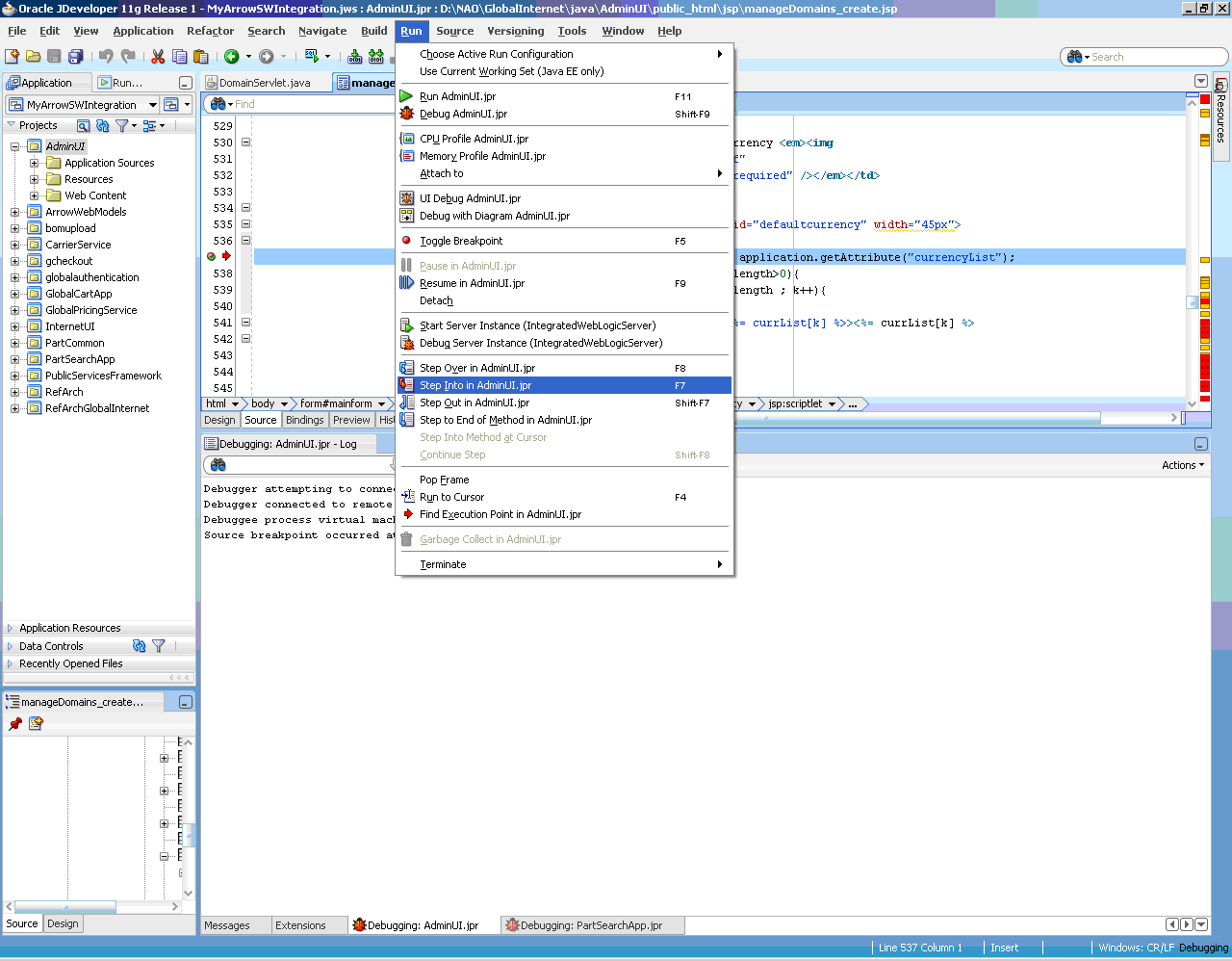Click the Resources side tab icon at right edge
This screenshot has height=961, width=1232.
coord(1220,85)
